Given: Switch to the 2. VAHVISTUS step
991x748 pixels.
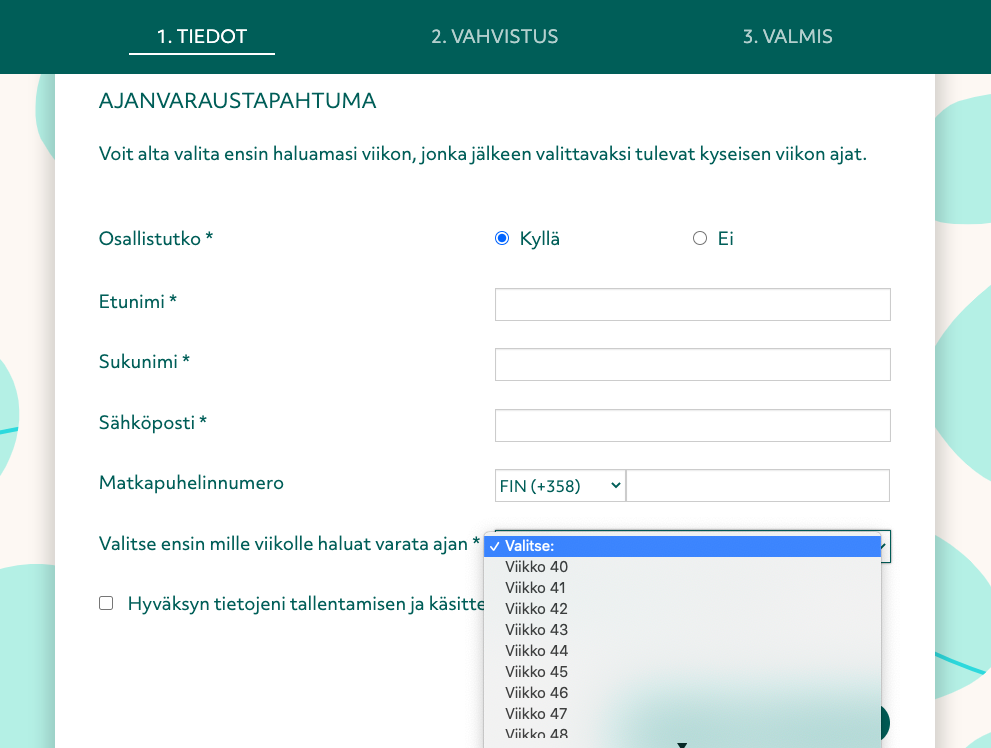Looking at the screenshot, I should click(495, 37).
